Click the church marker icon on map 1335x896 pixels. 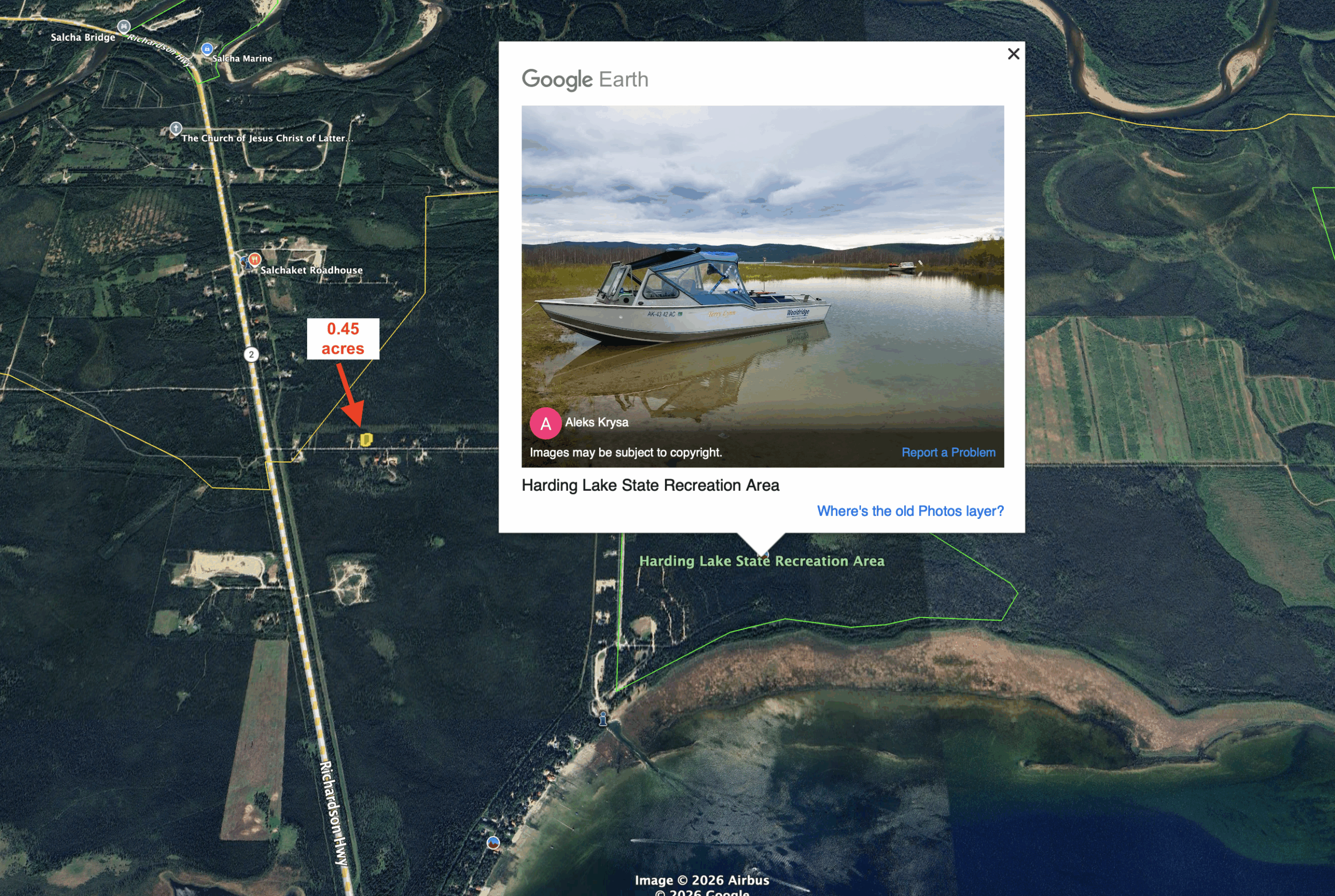click(176, 128)
